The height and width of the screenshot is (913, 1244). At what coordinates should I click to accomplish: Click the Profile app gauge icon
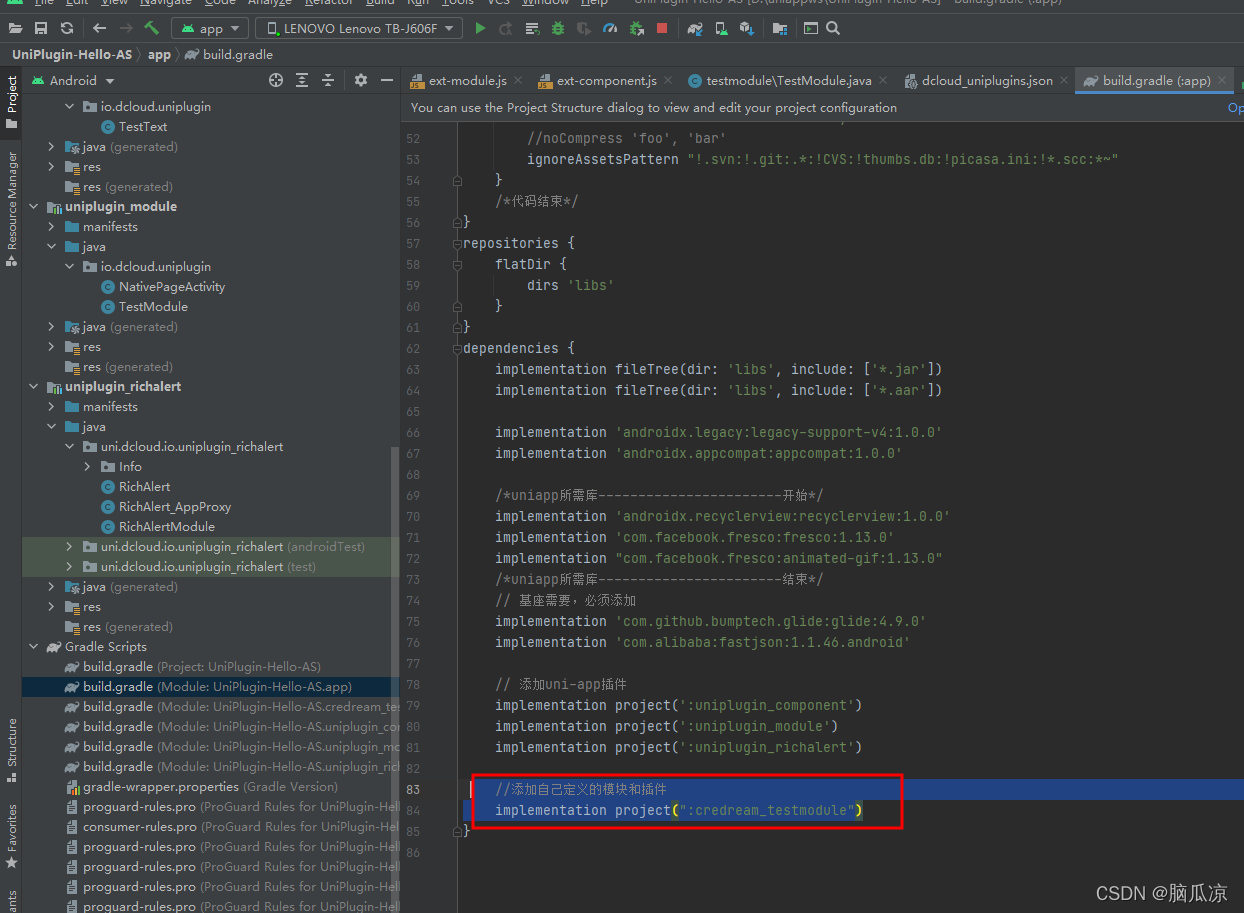click(x=610, y=28)
